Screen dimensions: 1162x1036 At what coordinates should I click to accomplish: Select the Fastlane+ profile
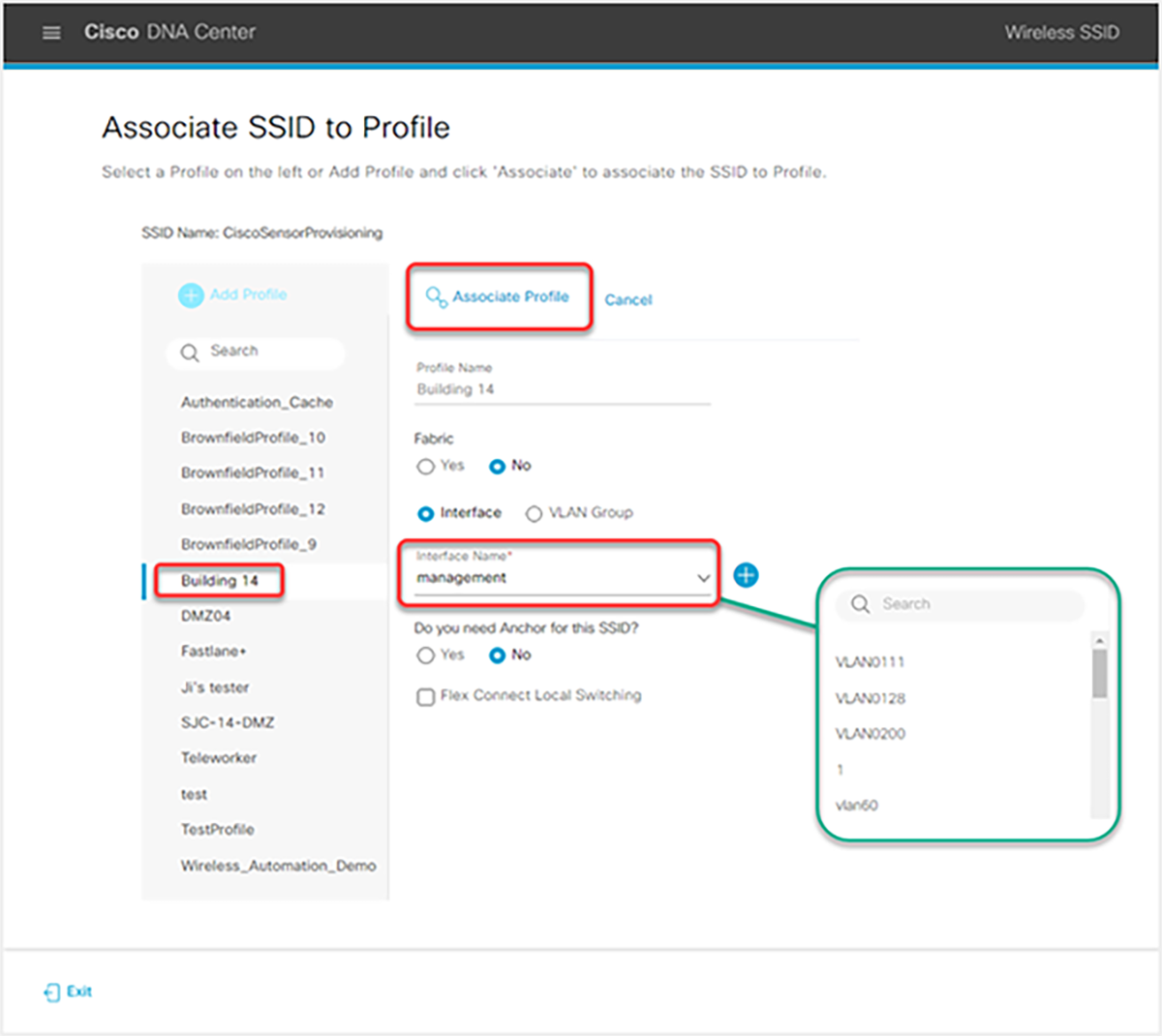(x=214, y=652)
